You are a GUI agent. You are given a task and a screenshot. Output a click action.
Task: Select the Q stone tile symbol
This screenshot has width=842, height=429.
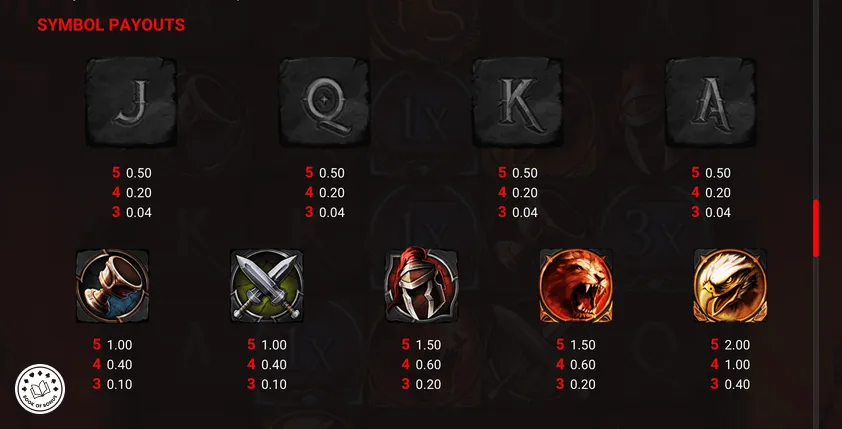tap(324, 101)
